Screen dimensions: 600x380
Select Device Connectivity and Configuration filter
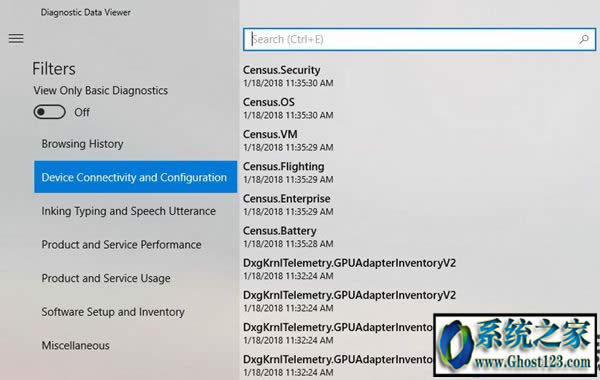[x=135, y=177]
